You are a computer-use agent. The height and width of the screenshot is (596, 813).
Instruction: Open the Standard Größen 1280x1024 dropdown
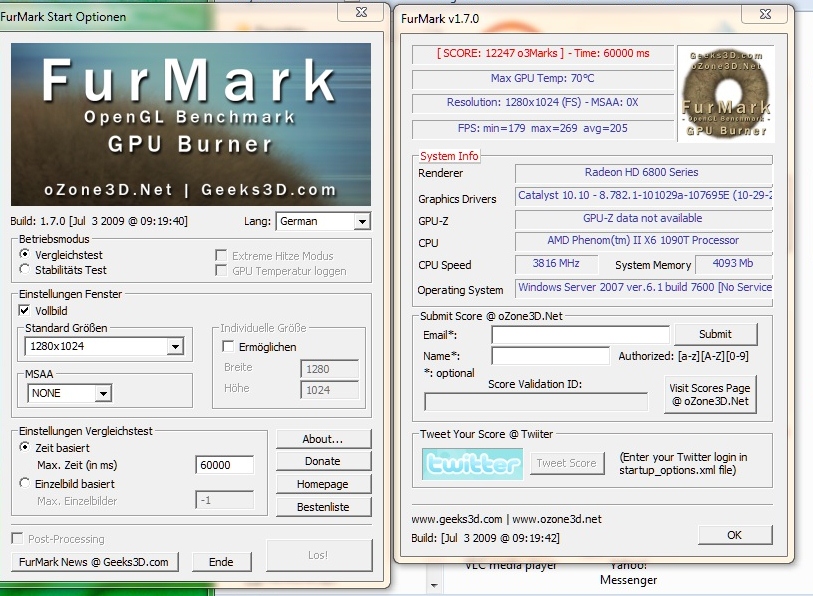(104, 346)
